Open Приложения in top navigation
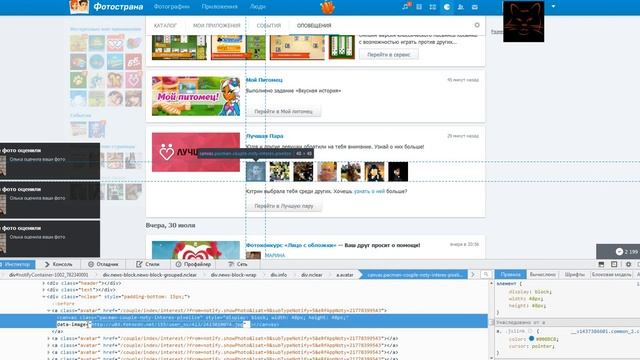This screenshot has width=640, height=360. [x=220, y=7]
